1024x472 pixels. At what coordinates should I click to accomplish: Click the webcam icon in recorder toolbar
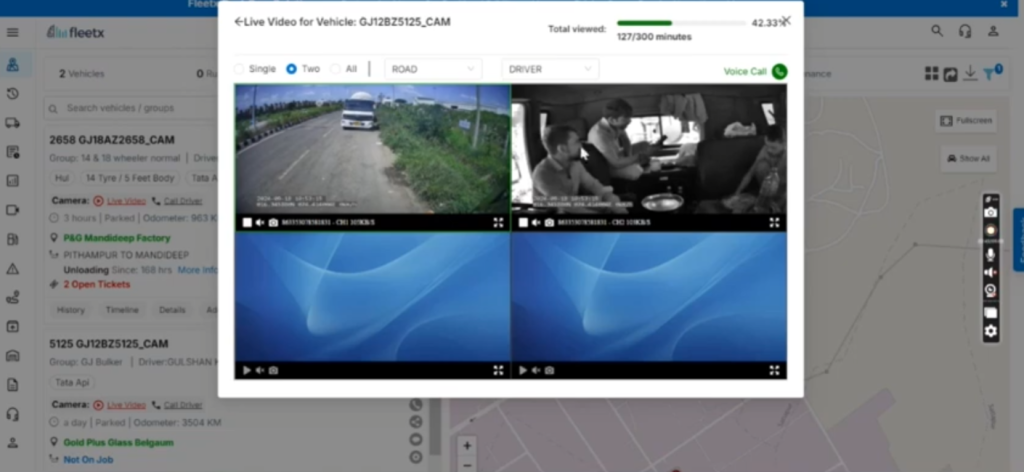click(991, 291)
